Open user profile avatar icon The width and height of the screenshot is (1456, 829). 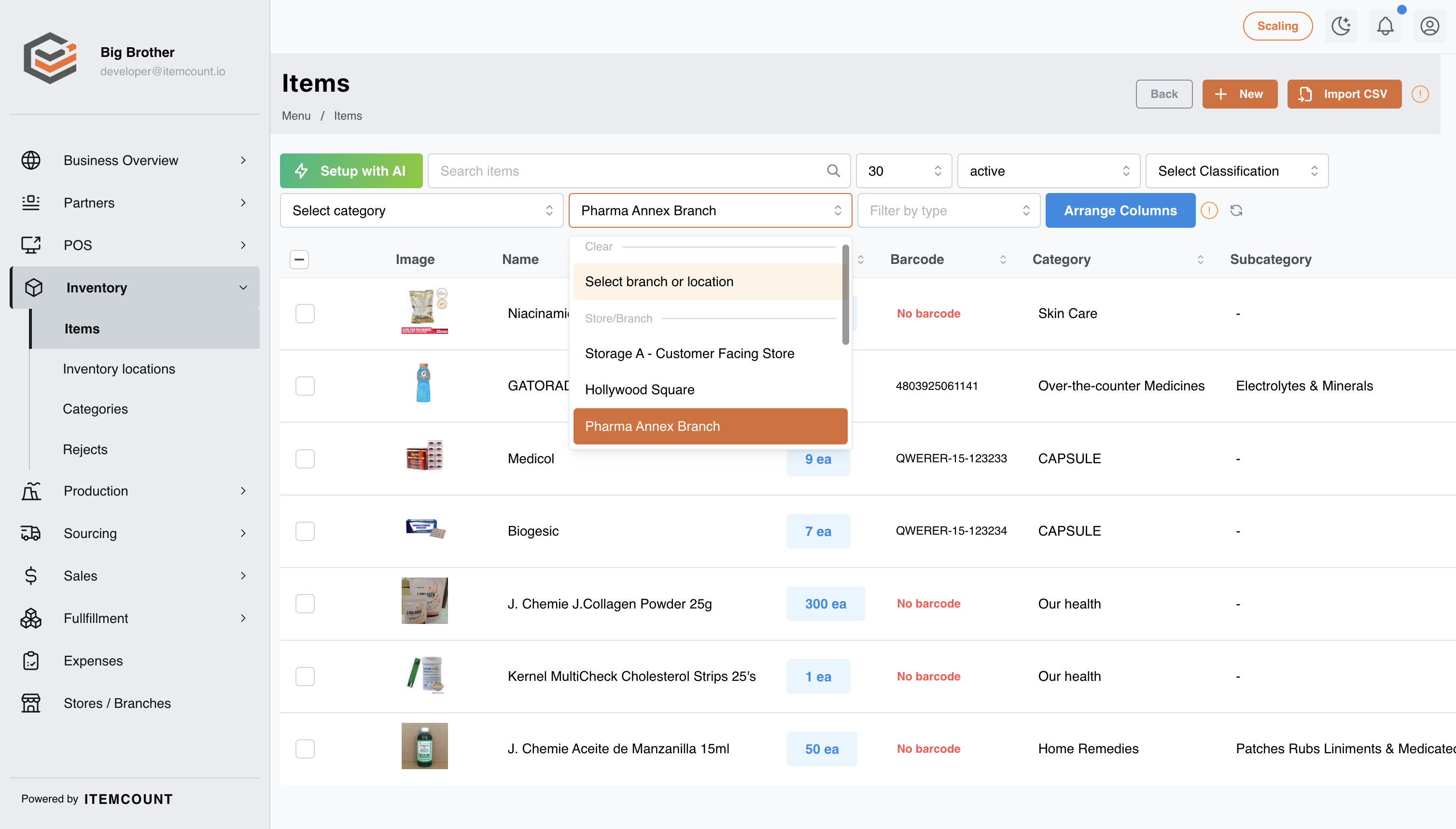1429,26
